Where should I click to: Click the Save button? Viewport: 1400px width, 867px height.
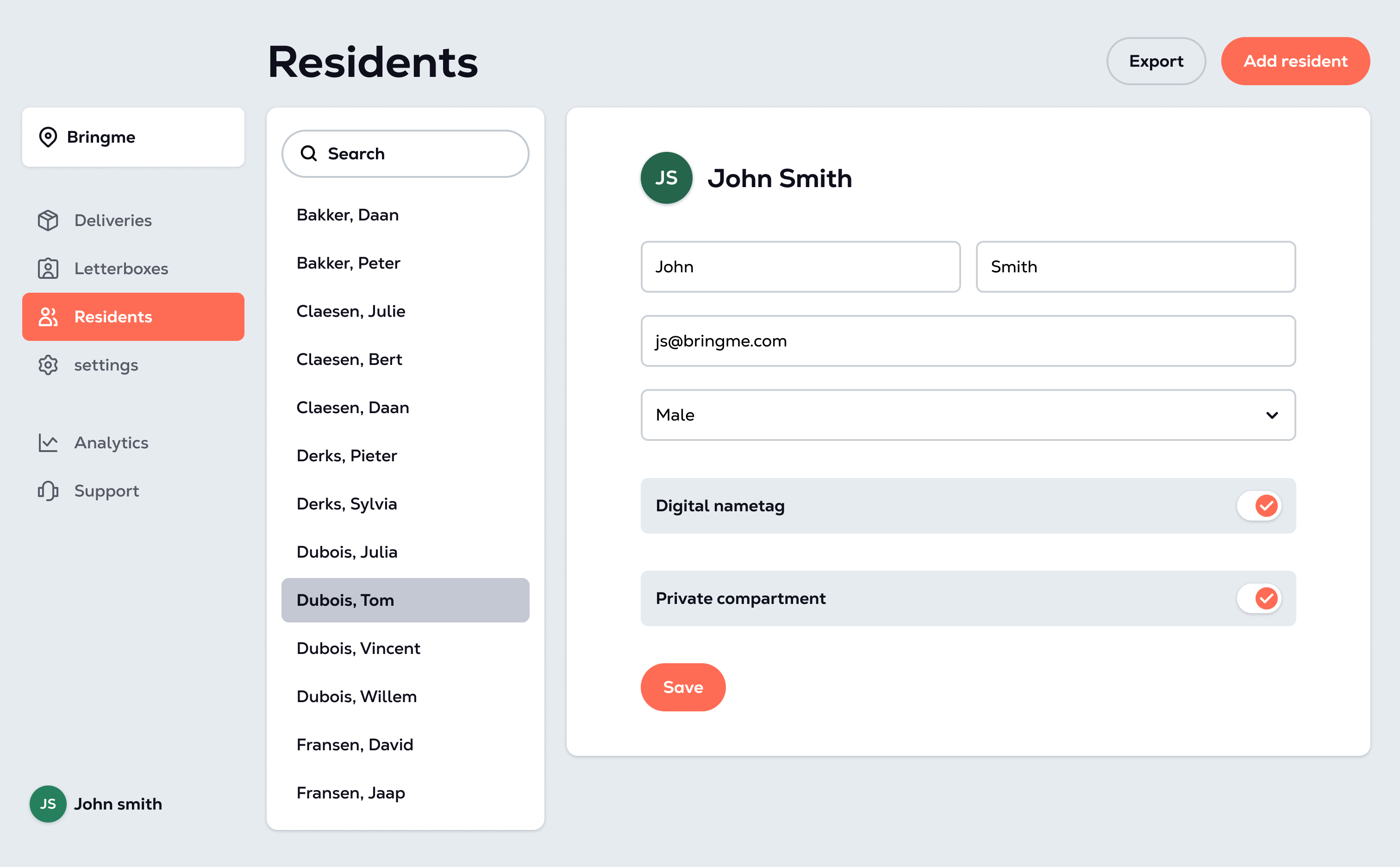click(x=682, y=687)
